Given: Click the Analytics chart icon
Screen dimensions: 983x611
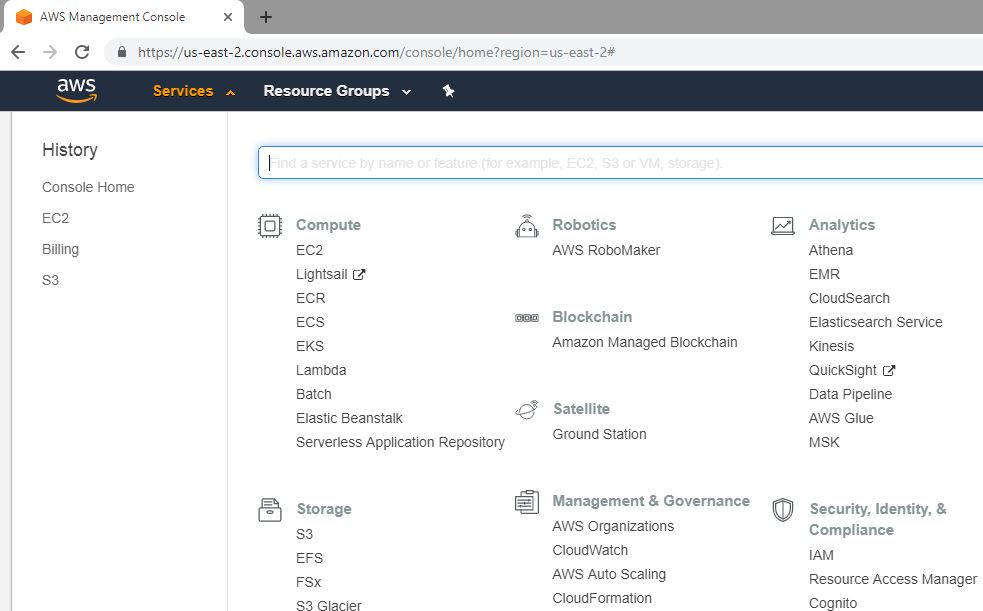Looking at the screenshot, I should coord(782,226).
